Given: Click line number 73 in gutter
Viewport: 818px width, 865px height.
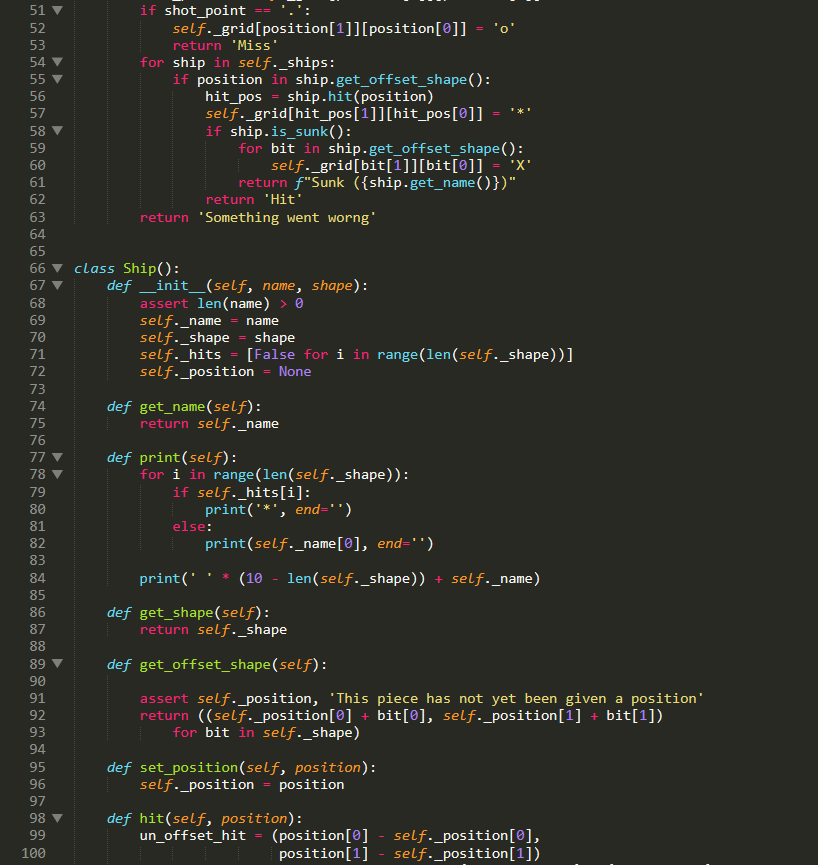Looking at the screenshot, I should (x=38, y=389).
